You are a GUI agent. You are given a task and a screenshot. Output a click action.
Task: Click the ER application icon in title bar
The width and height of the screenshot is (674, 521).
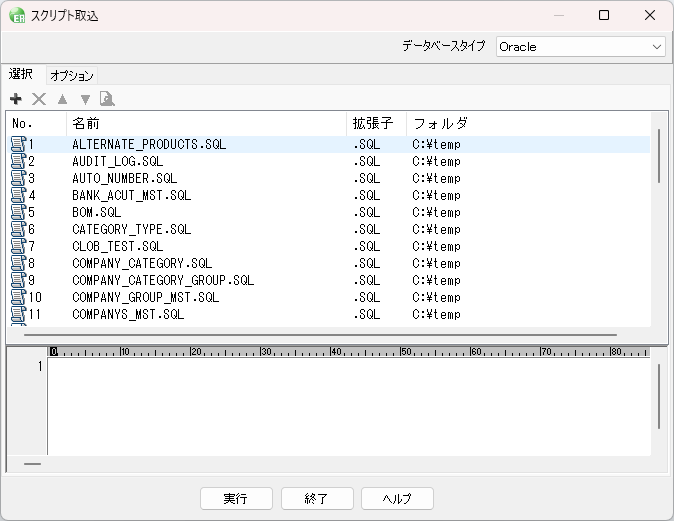coord(17,15)
